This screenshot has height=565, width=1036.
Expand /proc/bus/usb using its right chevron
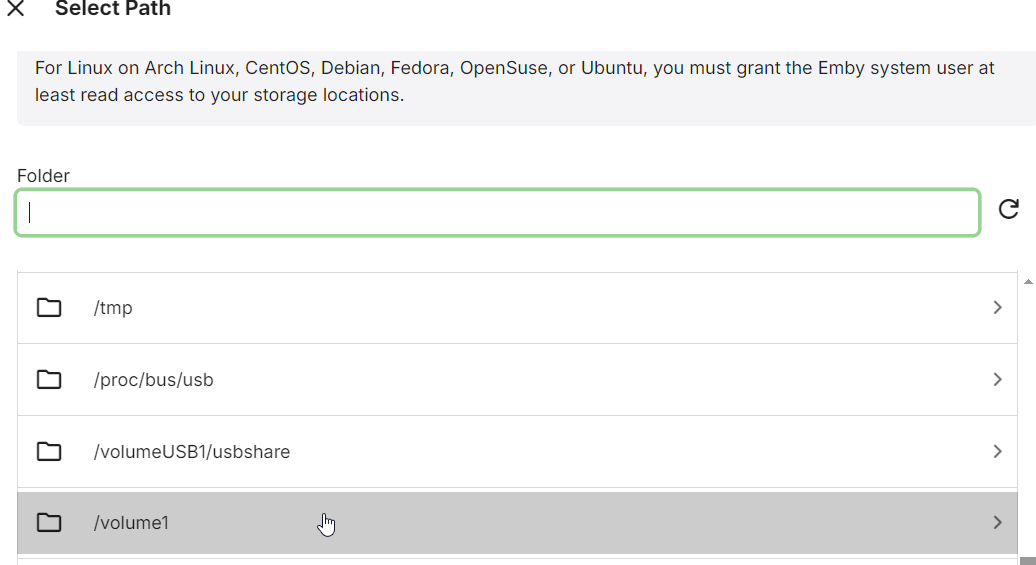click(x=997, y=380)
